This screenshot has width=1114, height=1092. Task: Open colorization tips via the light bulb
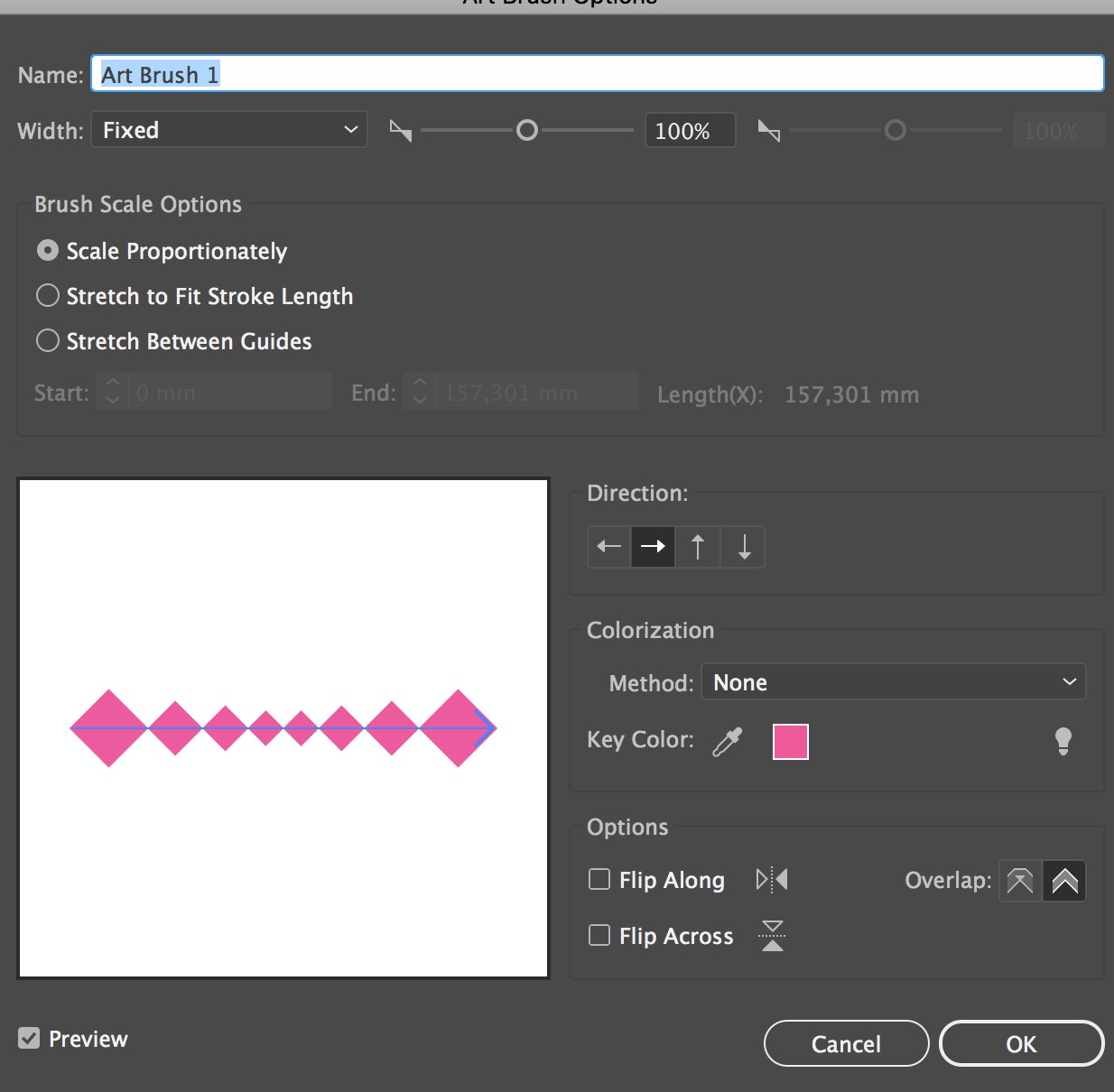point(1063,740)
